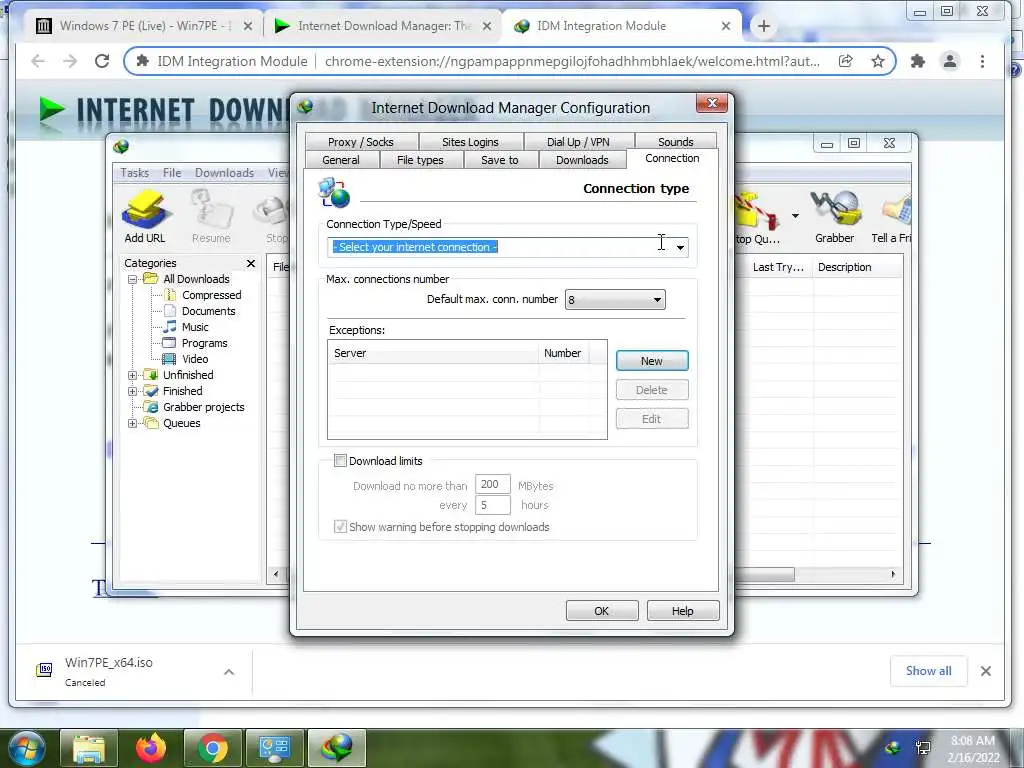This screenshot has width=1024, height=768.
Task: Click the browser back arrow
Action: coord(38,61)
